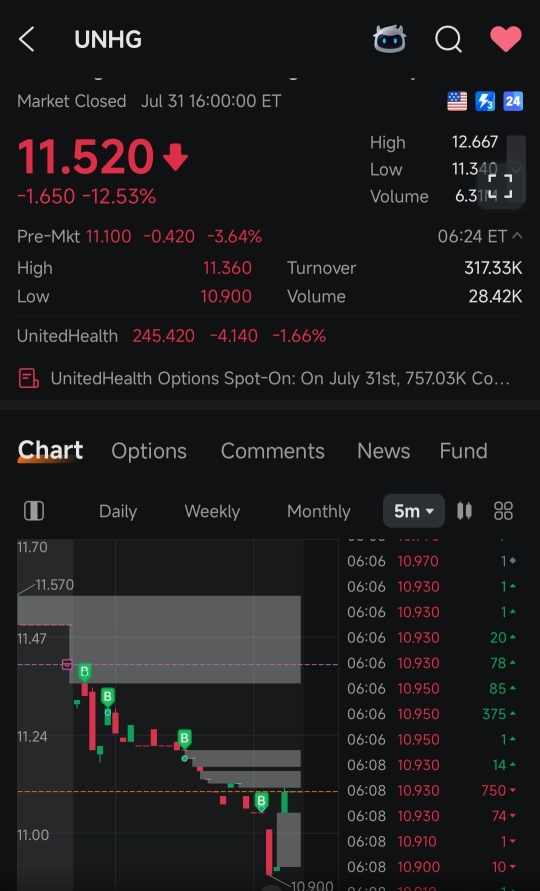Open the News tab

[384, 451]
